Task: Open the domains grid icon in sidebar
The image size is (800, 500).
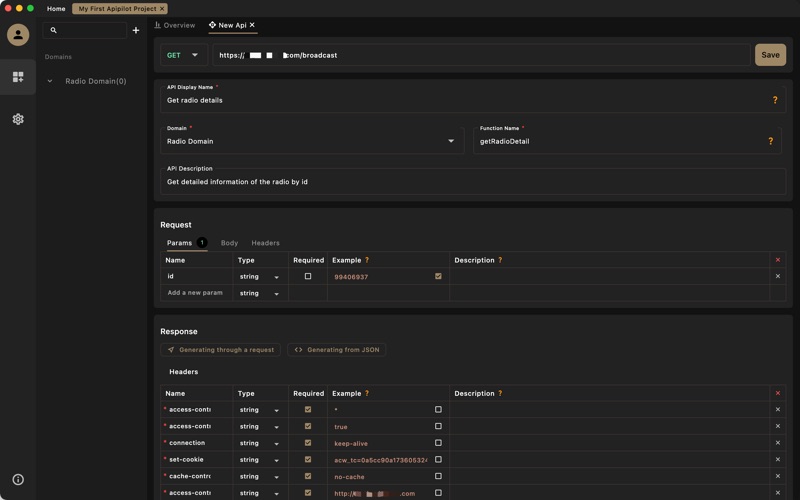Action: pos(18,77)
